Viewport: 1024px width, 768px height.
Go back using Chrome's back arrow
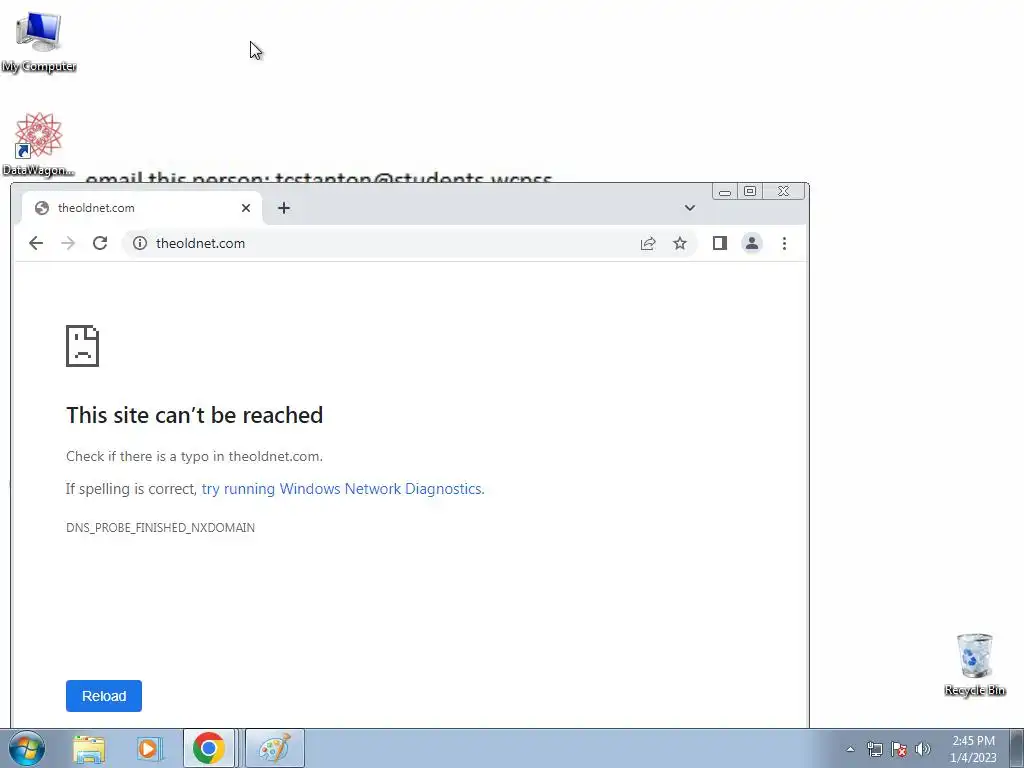36,244
